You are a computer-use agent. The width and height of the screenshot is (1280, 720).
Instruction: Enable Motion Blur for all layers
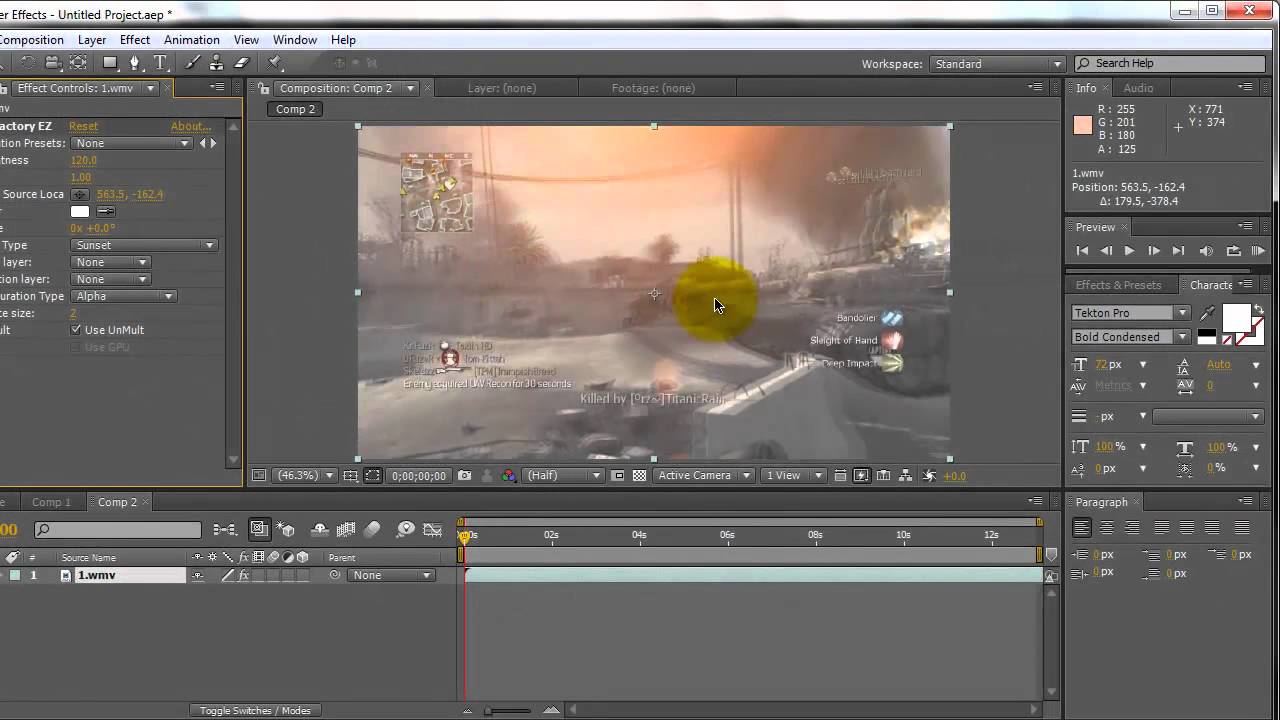[372, 530]
